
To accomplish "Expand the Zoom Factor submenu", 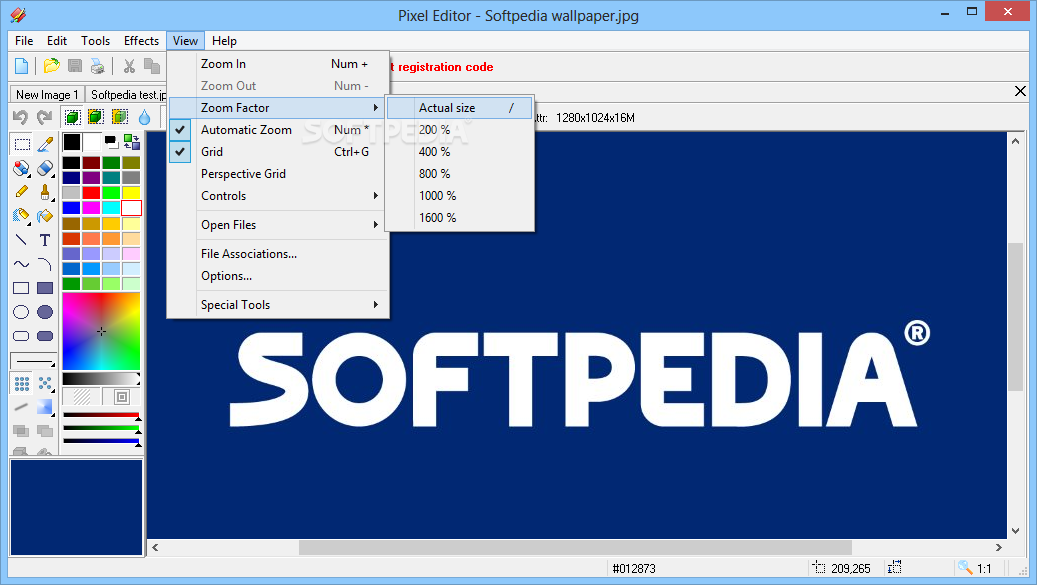I will tap(278, 108).
